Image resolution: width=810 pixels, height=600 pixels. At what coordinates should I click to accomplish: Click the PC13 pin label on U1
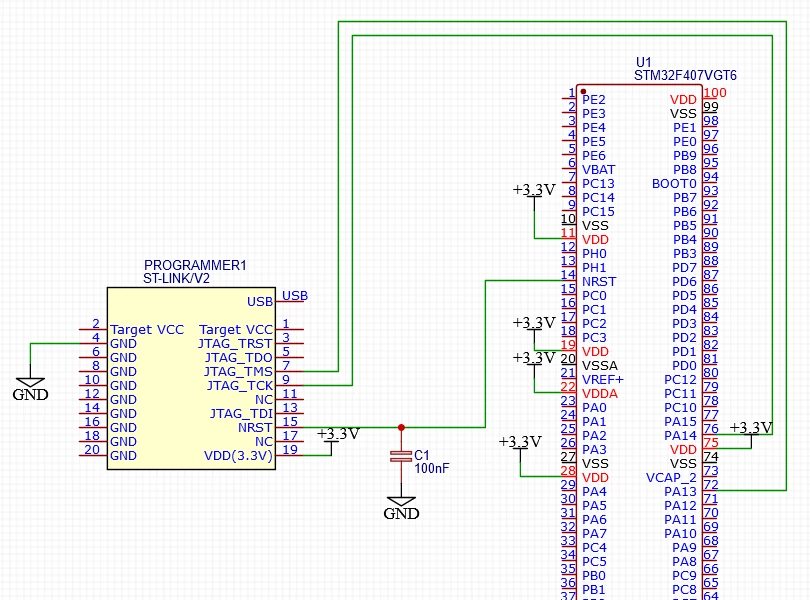coord(598,183)
